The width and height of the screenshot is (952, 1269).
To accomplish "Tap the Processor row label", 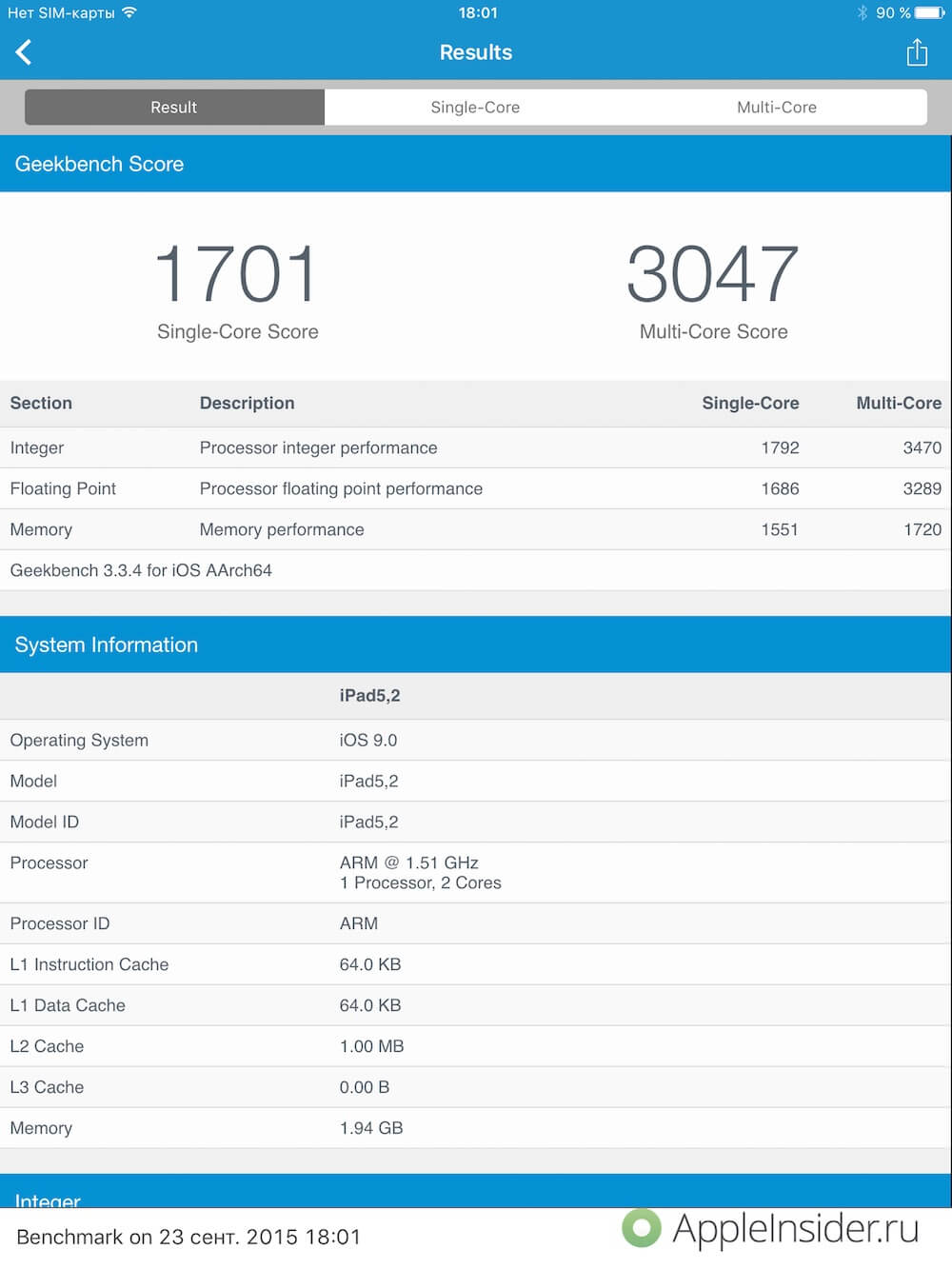I will (49, 863).
